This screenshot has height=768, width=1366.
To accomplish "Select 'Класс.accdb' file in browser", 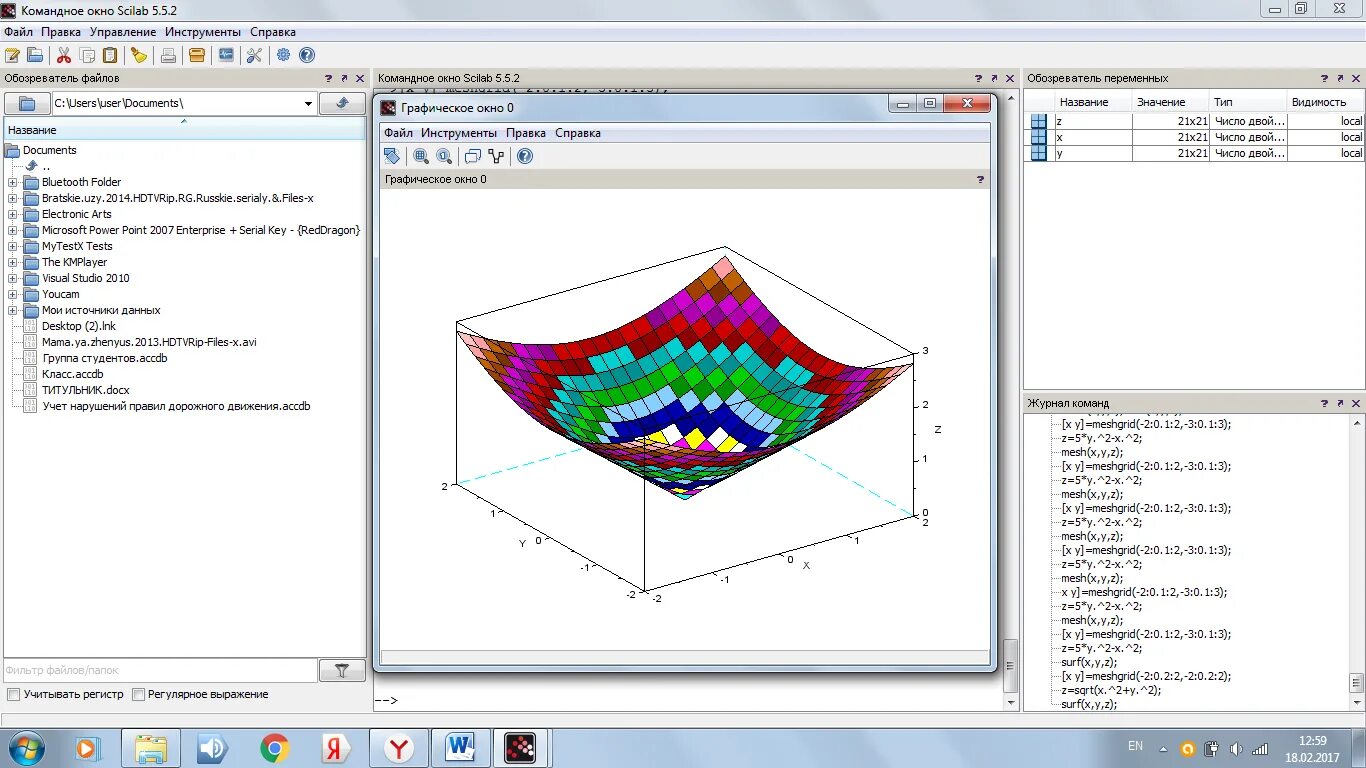I will (72, 374).
